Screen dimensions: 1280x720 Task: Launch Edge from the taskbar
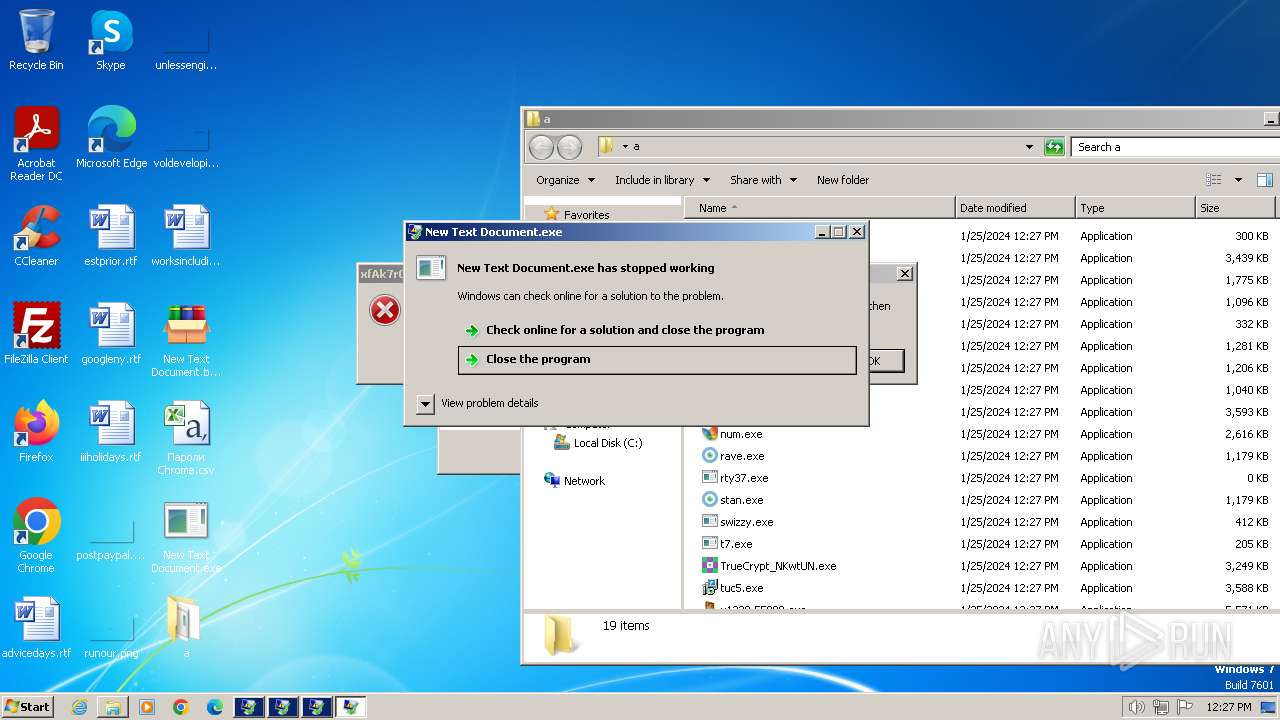point(215,707)
